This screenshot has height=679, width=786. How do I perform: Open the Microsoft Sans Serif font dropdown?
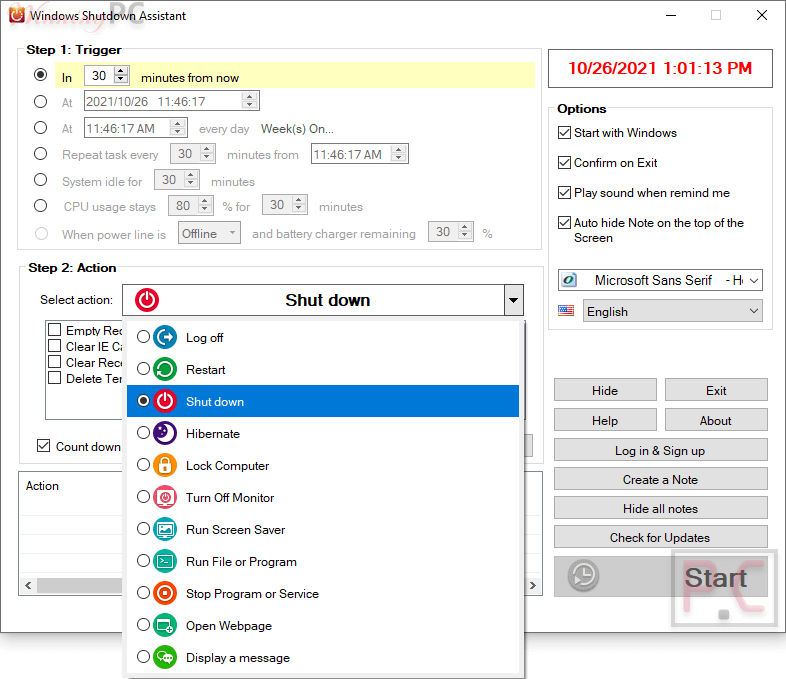point(660,280)
